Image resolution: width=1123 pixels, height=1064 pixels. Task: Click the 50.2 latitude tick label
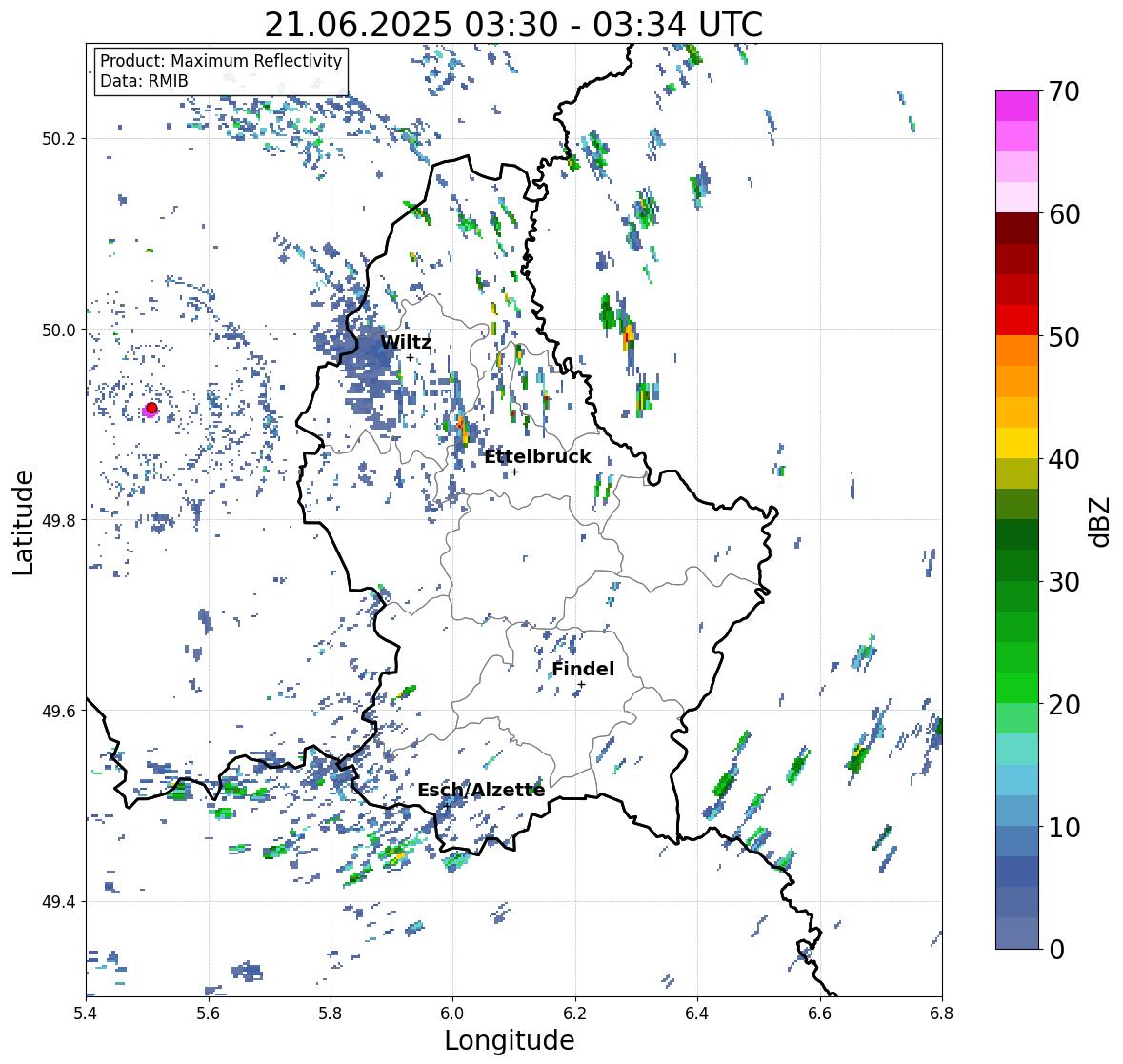[59, 139]
